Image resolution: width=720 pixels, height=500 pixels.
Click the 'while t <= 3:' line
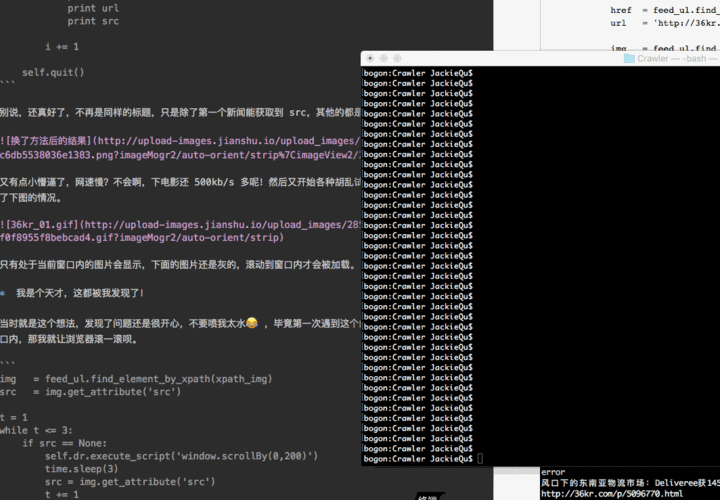[x=36, y=430]
